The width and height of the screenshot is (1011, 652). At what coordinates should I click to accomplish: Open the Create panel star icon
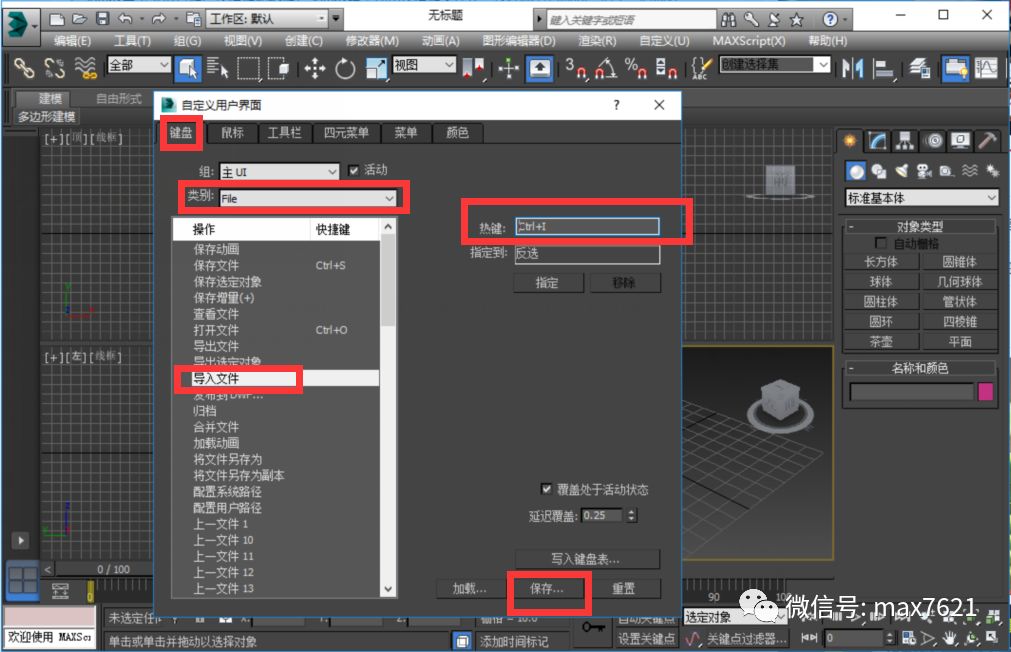tap(850, 141)
